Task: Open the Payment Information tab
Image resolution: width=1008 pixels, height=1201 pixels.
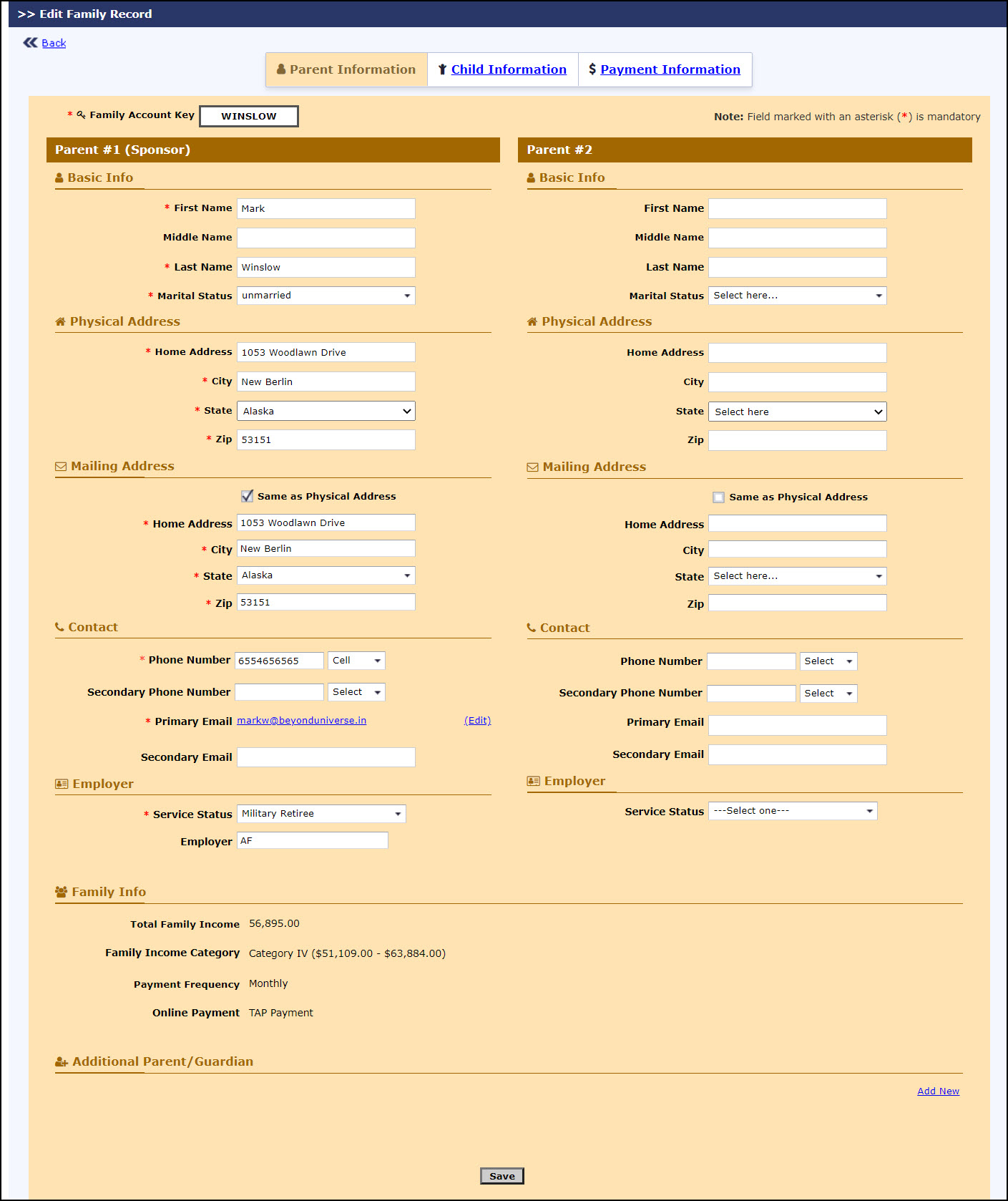Action: (x=670, y=69)
